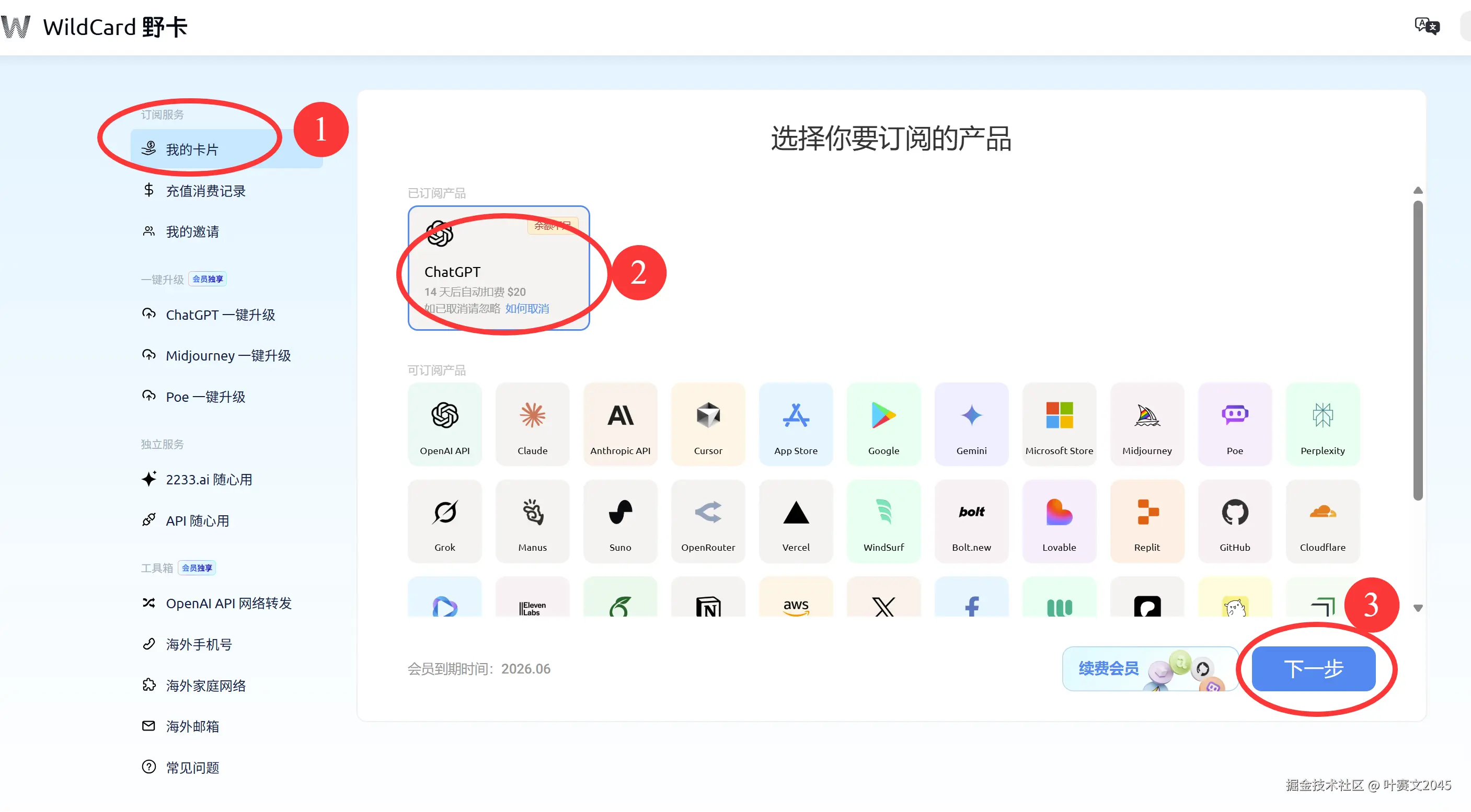Pick the Perplexity product tile
The height and width of the screenshot is (812, 1471).
(x=1322, y=424)
